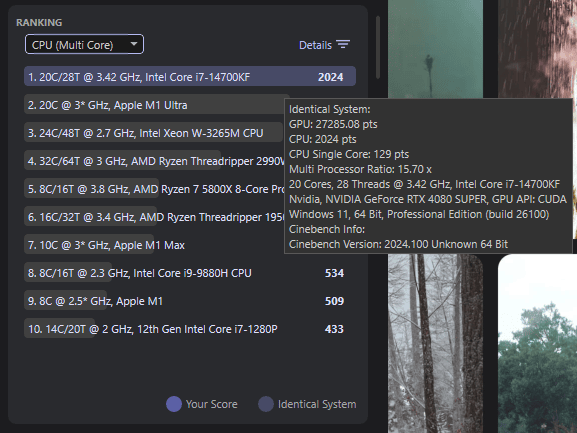Select ranking row 16C/32T AMD Ryzen Threadripper

155,217
